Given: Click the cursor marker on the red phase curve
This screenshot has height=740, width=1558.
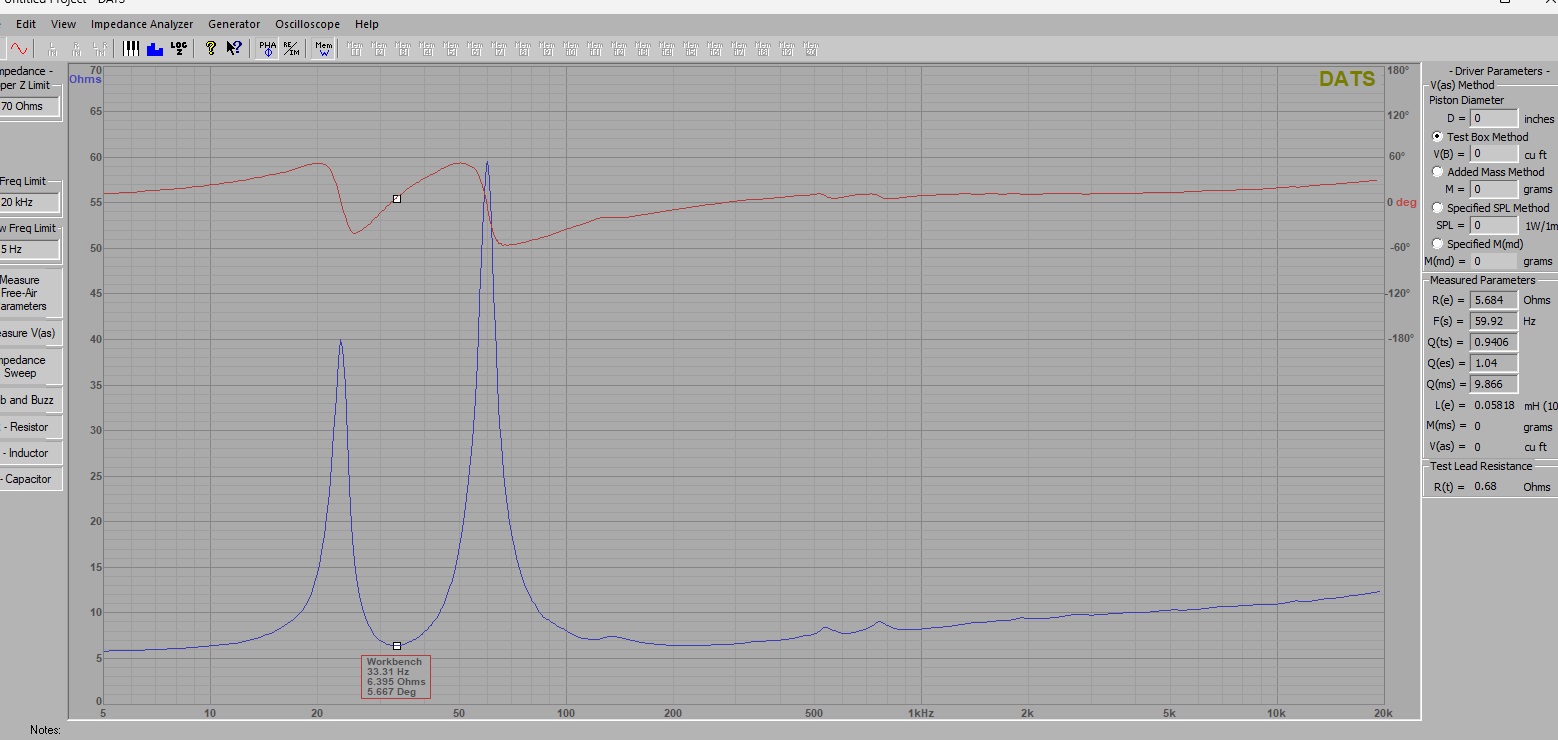Looking at the screenshot, I should click(397, 199).
